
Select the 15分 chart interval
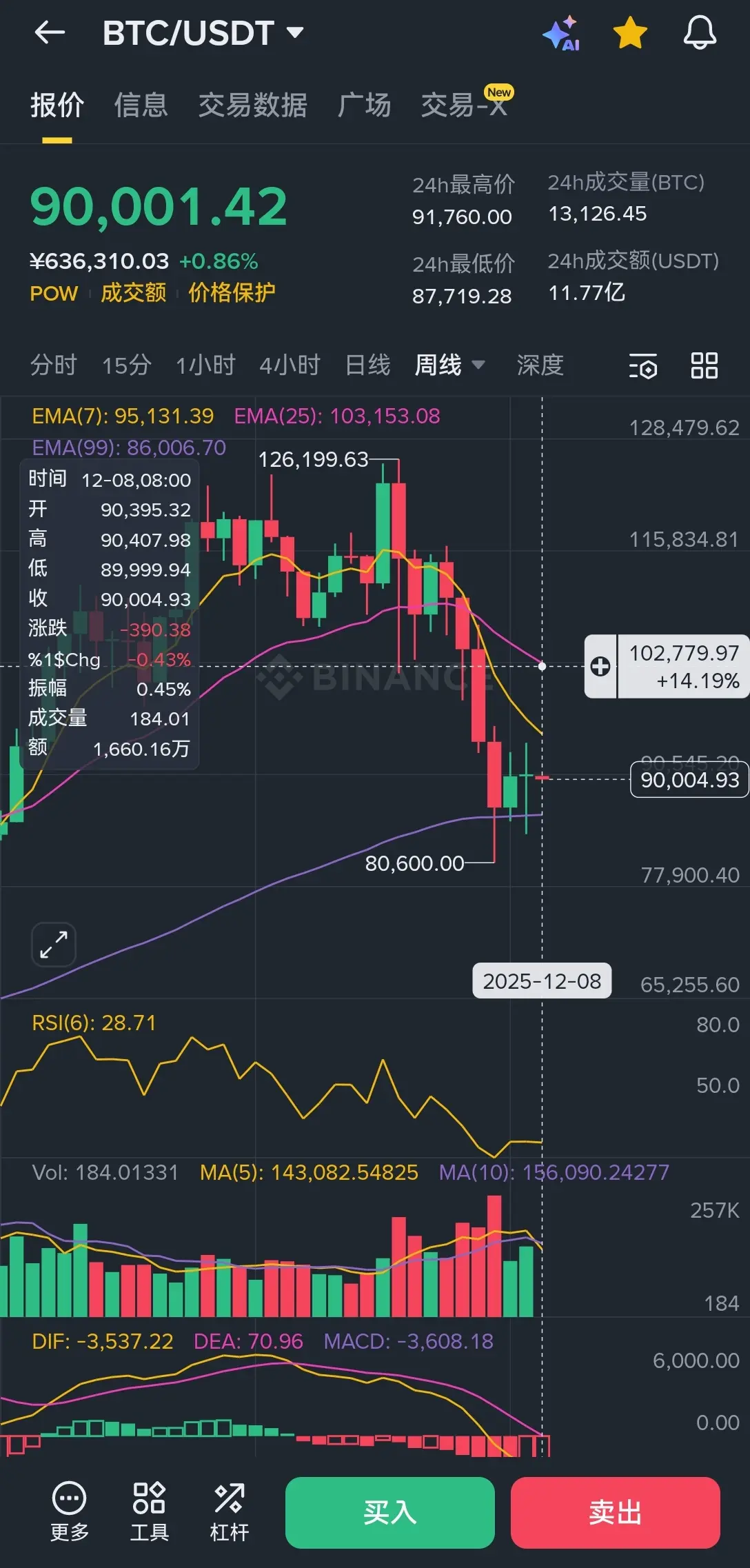(x=127, y=365)
